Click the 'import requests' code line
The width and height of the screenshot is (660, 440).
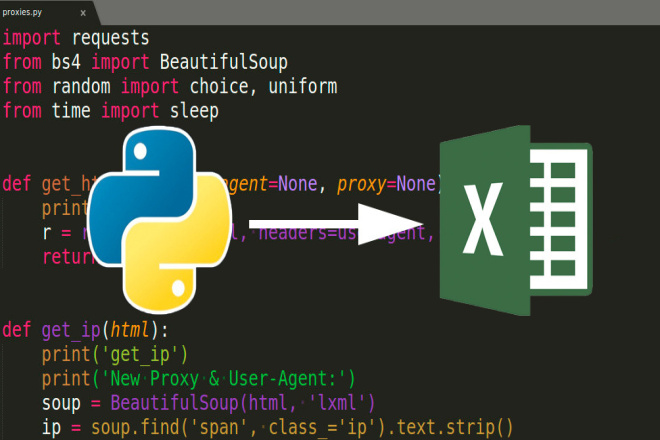[x=76, y=38]
